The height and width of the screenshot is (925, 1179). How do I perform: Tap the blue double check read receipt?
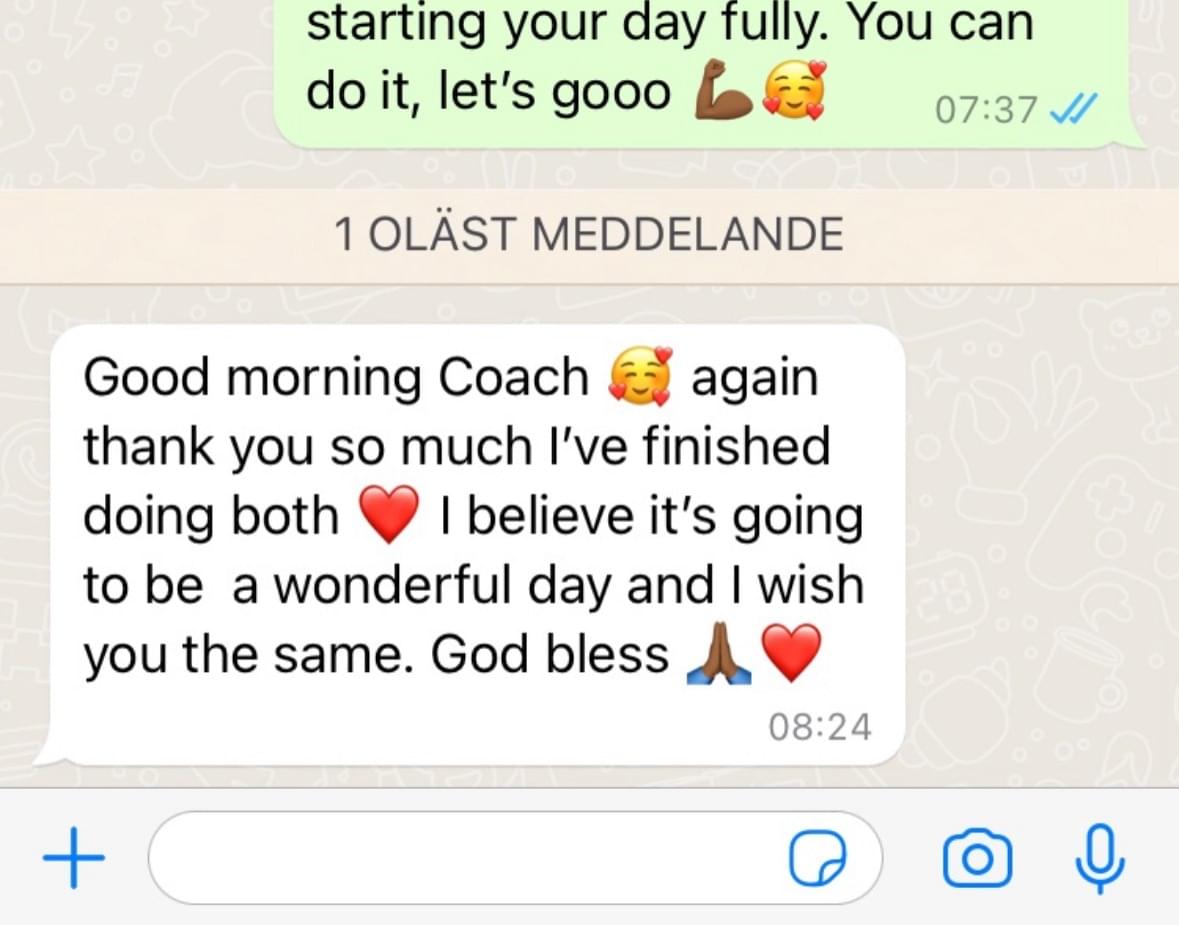(x=1074, y=110)
